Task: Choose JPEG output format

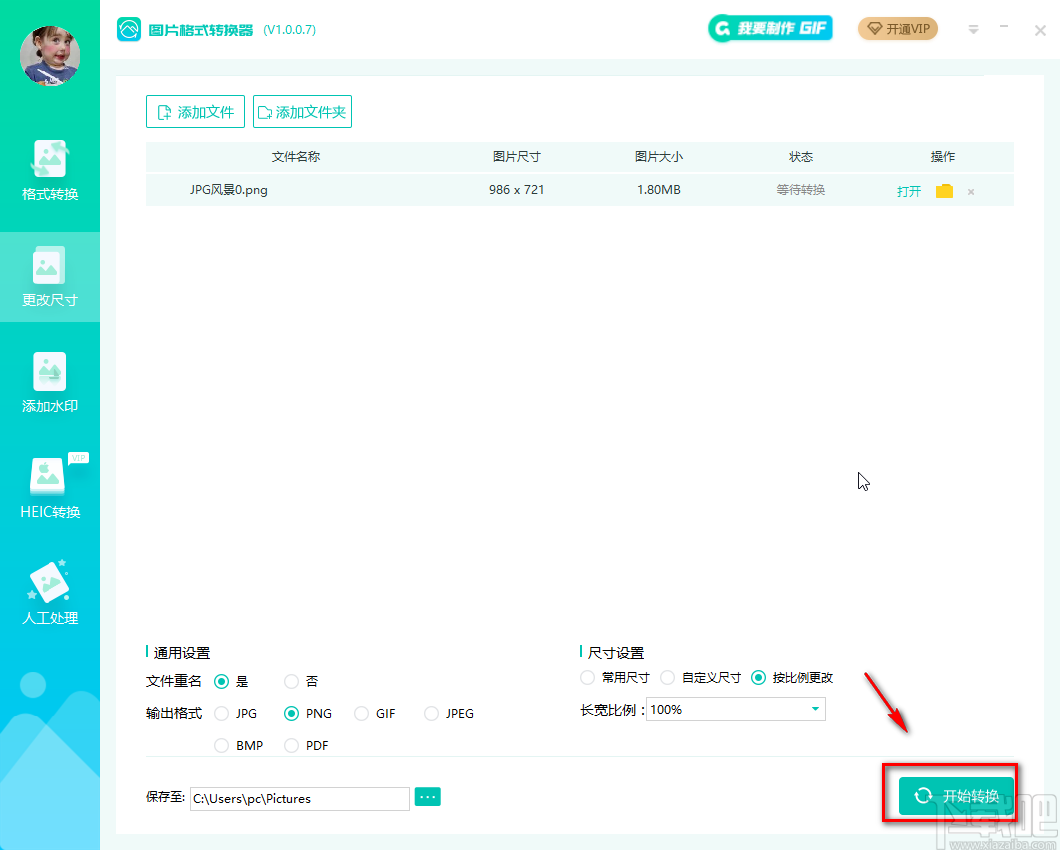Action: pos(431,713)
